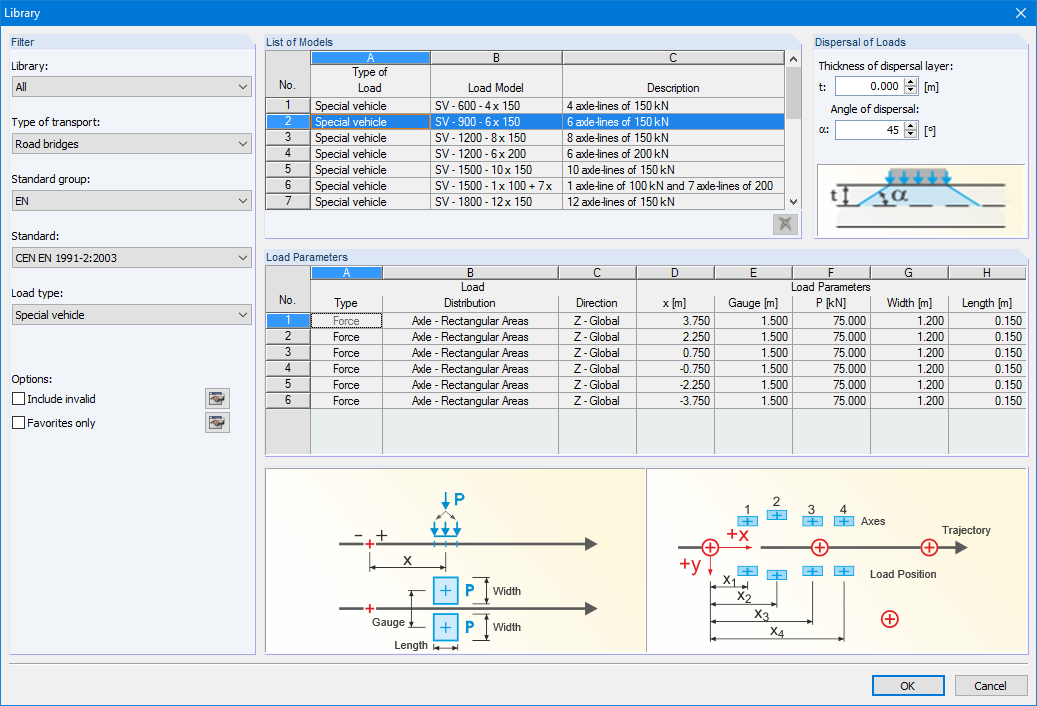This screenshot has height=706, width=1037.
Task: Click the edit icon beside Favorites only
Action: click(x=215, y=422)
